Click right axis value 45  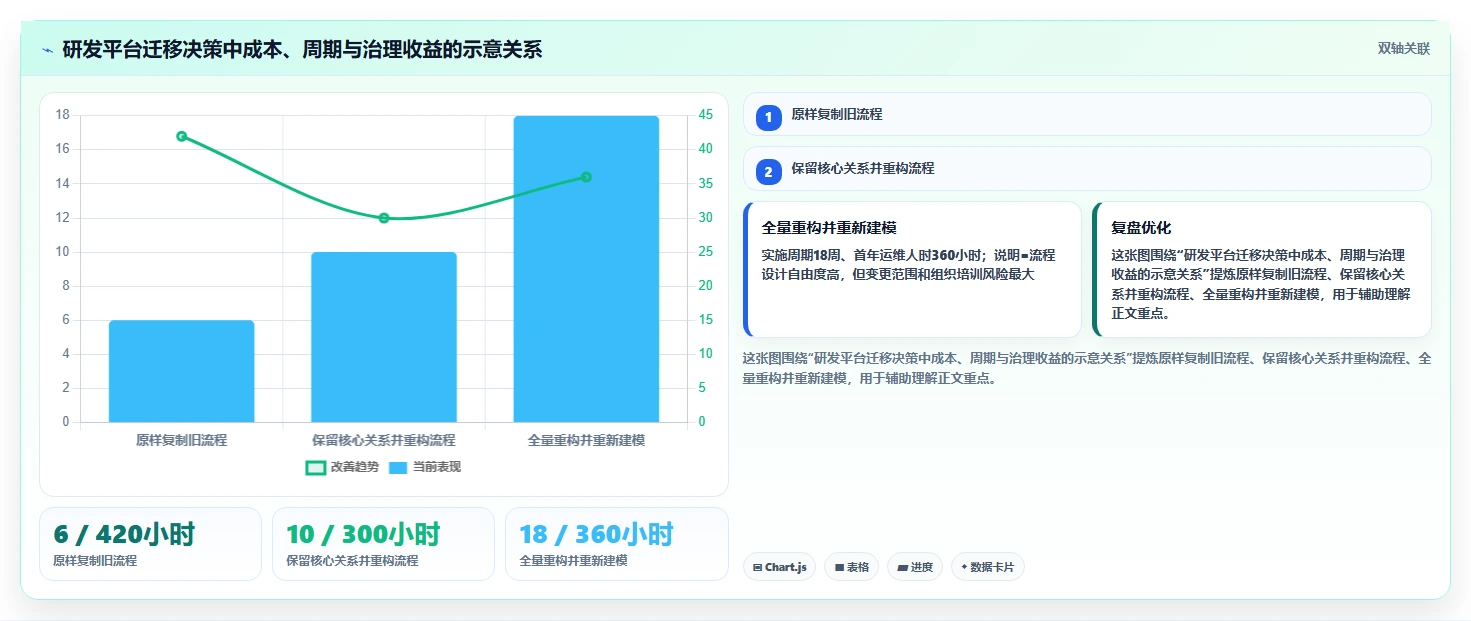tap(706, 115)
